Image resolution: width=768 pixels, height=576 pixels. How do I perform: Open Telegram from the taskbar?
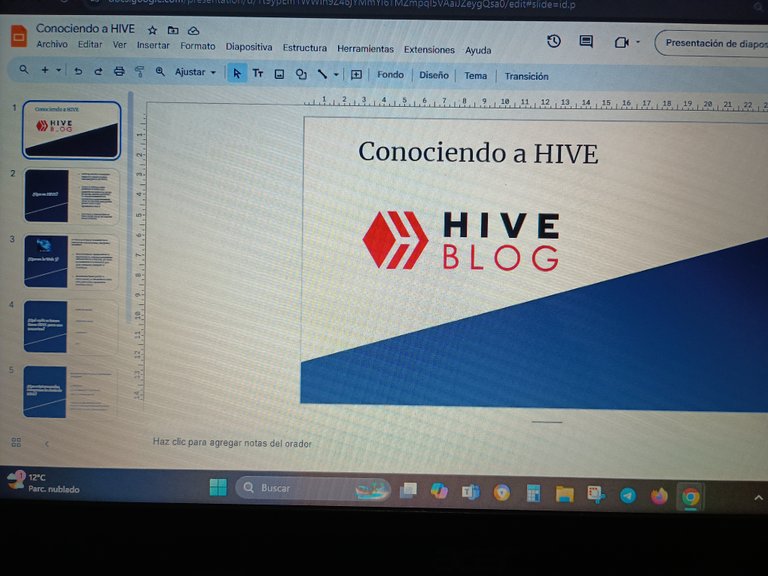click(627, 495)
